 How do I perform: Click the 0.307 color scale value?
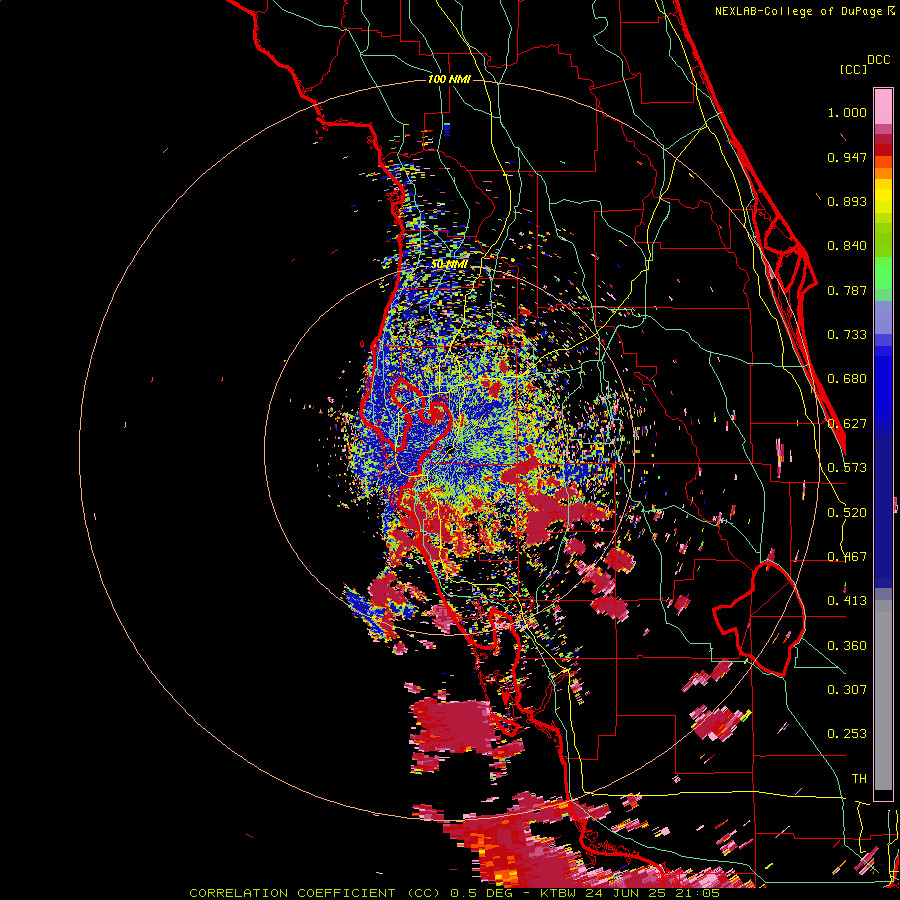(847, 690)
